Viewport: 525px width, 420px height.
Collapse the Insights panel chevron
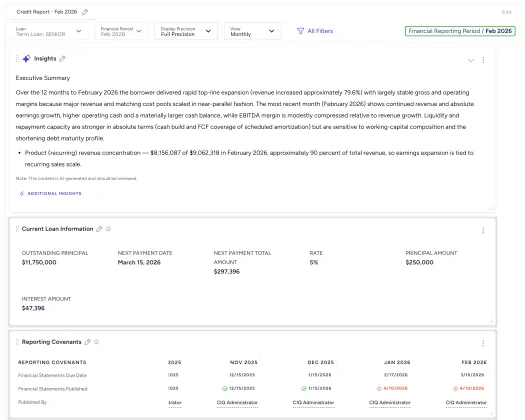pyautogui.click(x=471, y=60)
